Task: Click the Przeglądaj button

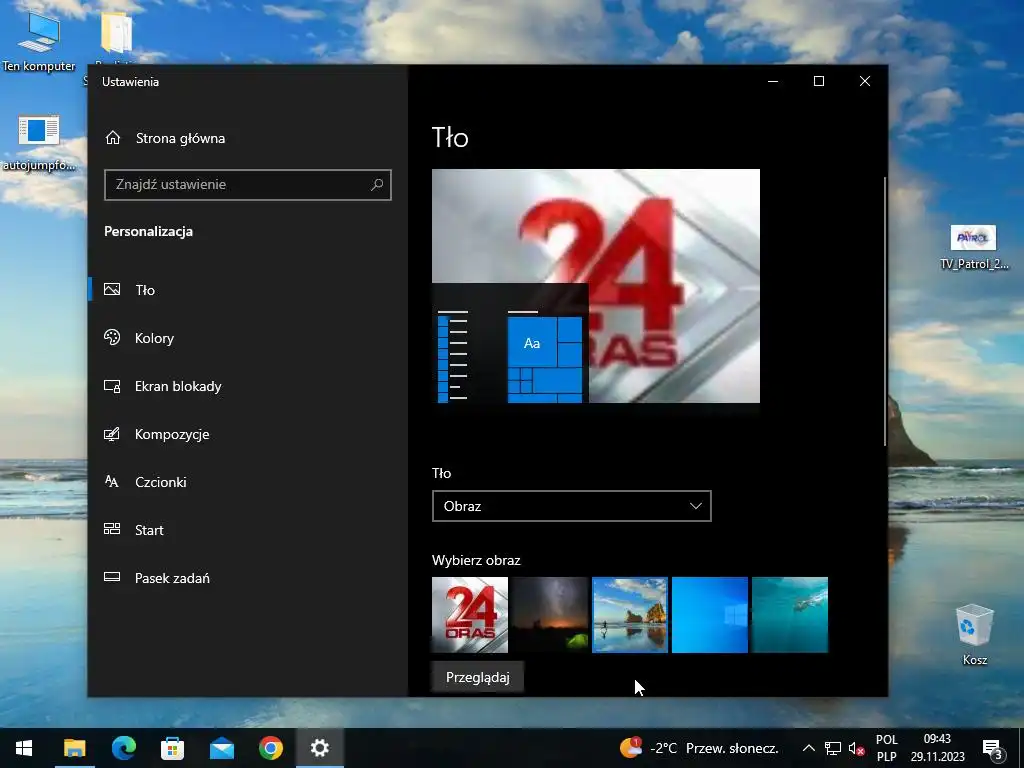Action: pyautogui.click(x=477, y=677)
